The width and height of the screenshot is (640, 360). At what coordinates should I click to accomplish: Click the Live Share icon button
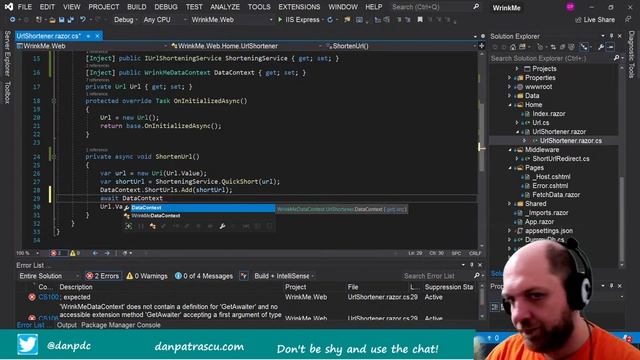click(x=595, y=20)
